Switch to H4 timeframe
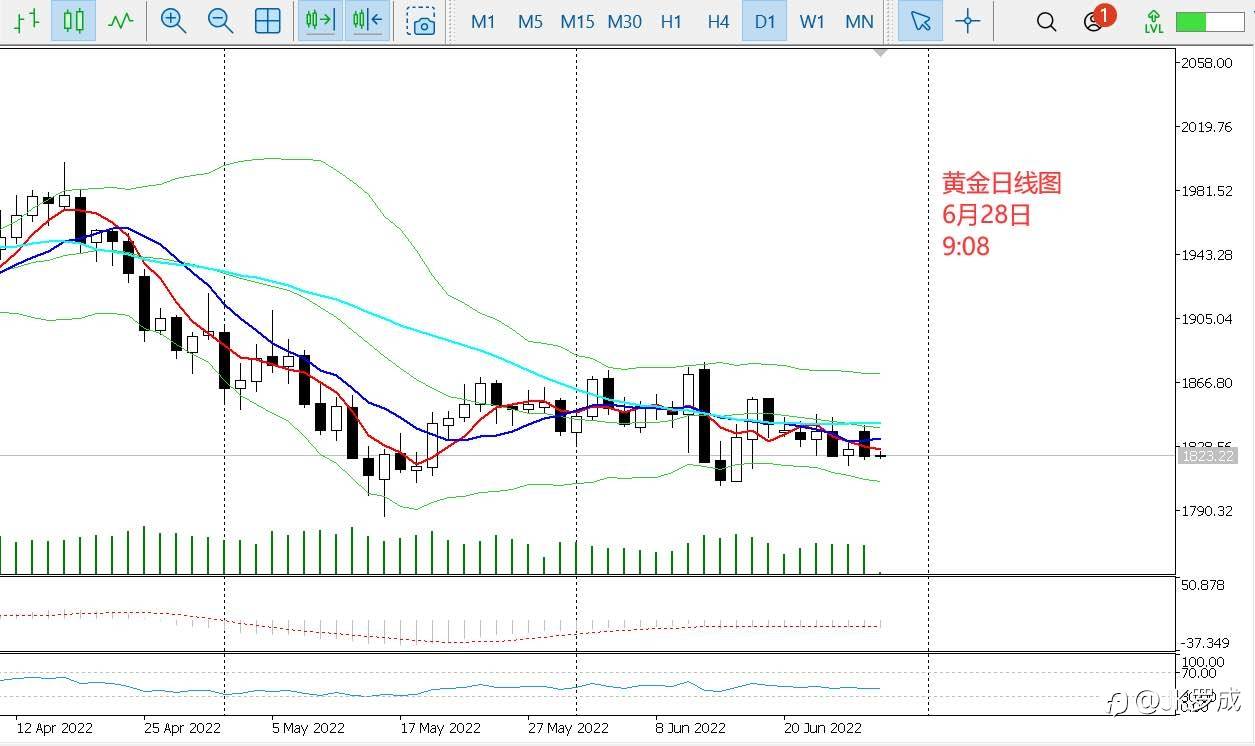1255x746 pixels. [x=718, y=21]
